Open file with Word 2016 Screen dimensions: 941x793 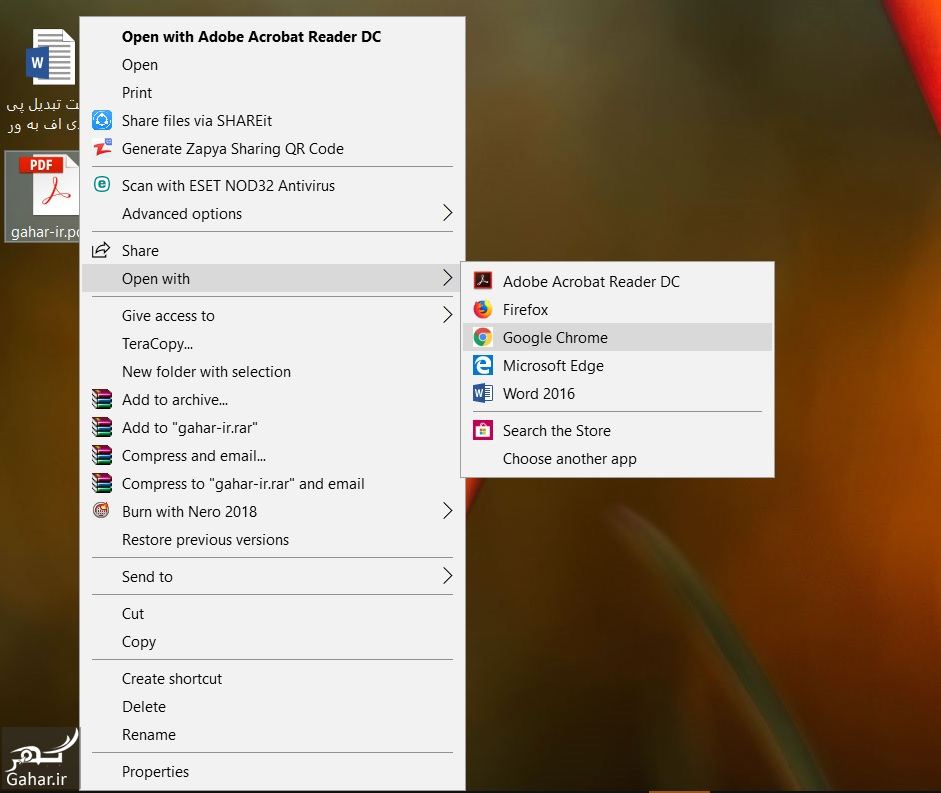(x=618, y=394)
